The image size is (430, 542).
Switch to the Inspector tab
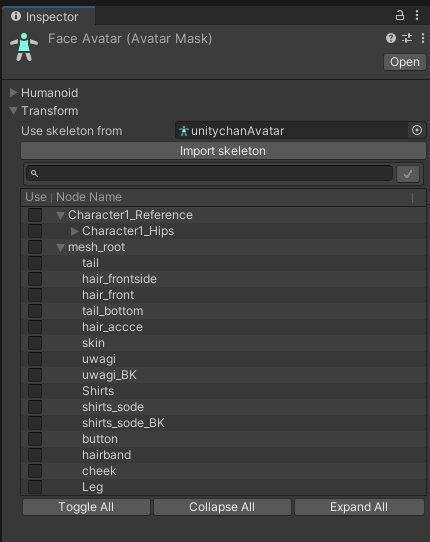click(x=48, y=16)
